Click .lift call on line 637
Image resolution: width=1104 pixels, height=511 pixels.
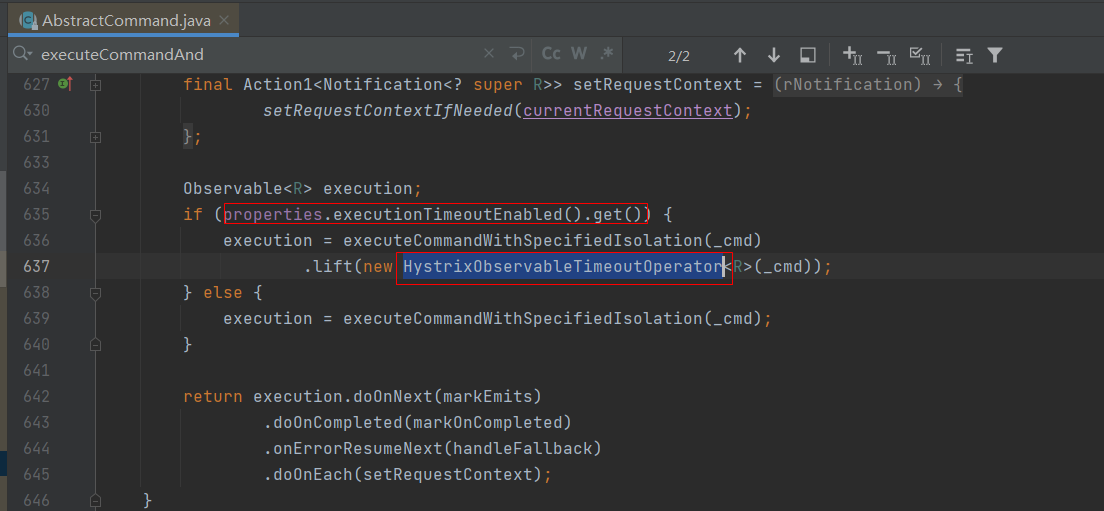[x=328, y=267]
